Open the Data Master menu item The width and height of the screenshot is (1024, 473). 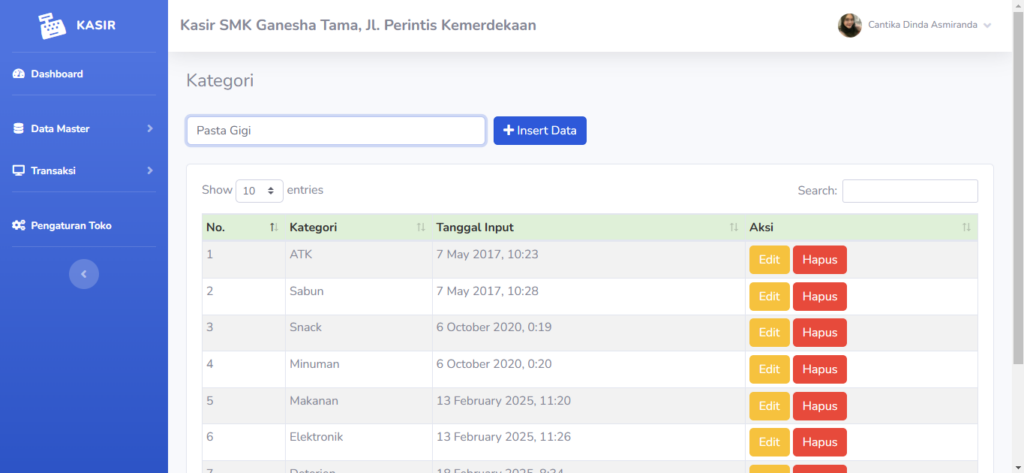click(x=84, y=129)
